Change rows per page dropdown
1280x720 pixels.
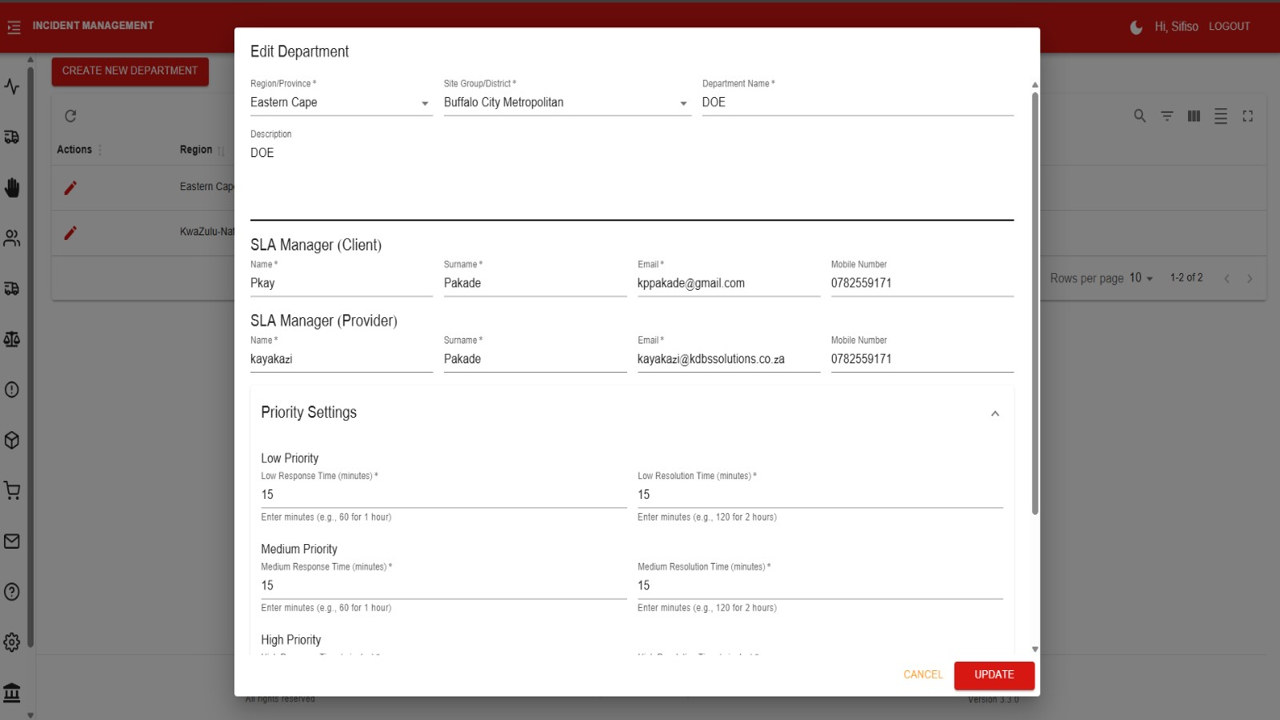pyautogui.click(x=1141, y=278)
